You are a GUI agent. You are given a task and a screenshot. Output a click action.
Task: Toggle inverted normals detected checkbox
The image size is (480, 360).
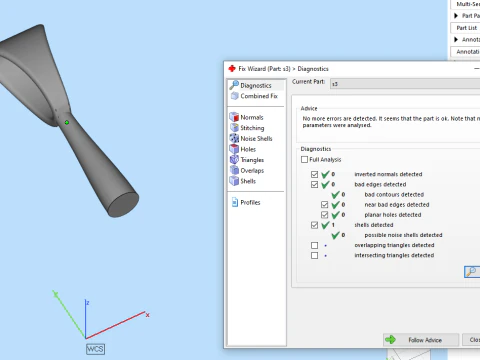[x=314, y=174]
